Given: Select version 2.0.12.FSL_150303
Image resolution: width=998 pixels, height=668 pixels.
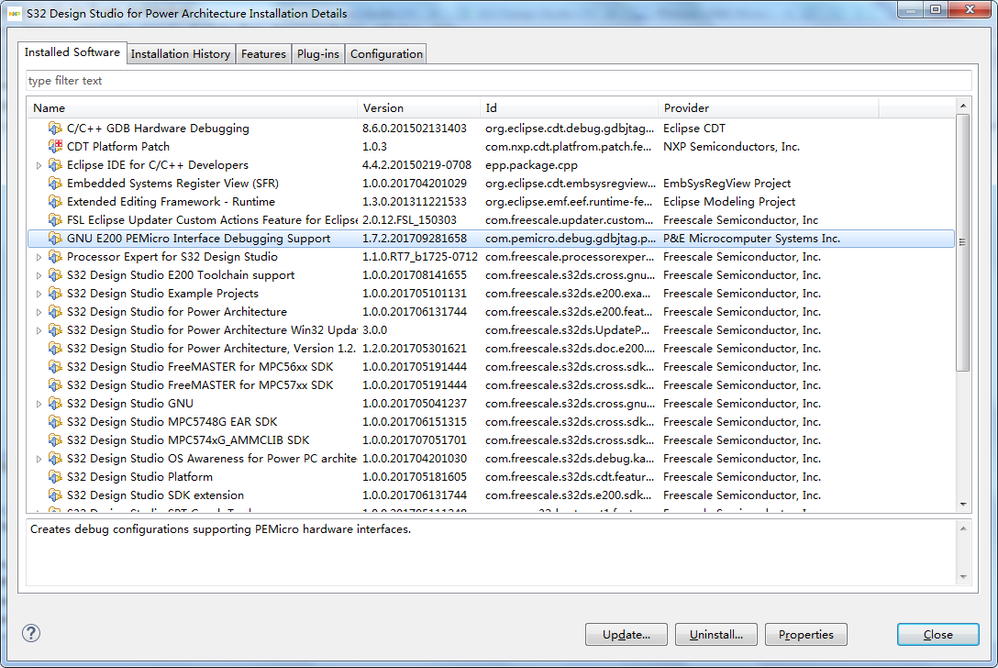Looking at the screenshot, I should click(409, 220).
